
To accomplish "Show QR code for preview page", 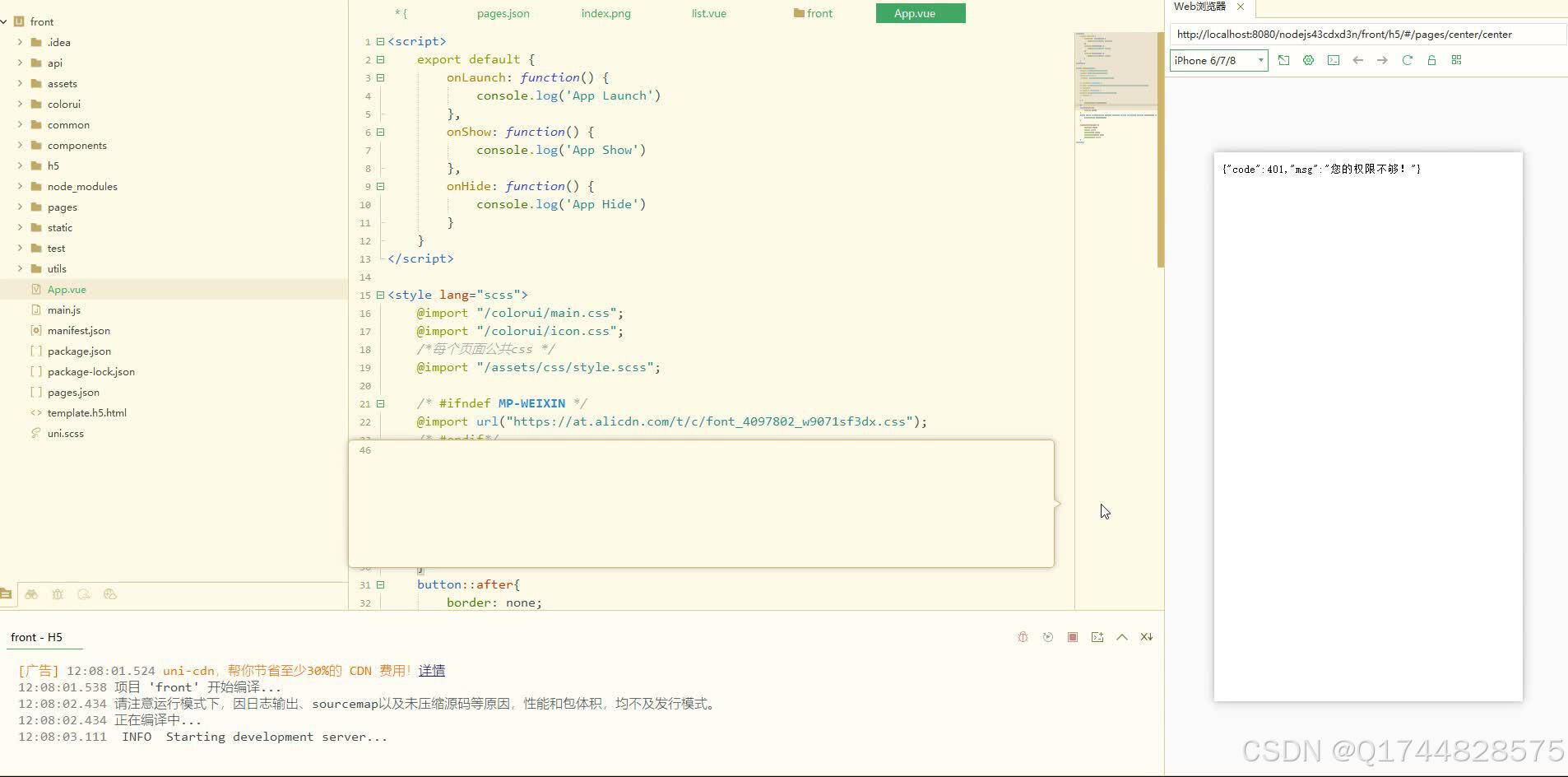I will coord(1456,60).
